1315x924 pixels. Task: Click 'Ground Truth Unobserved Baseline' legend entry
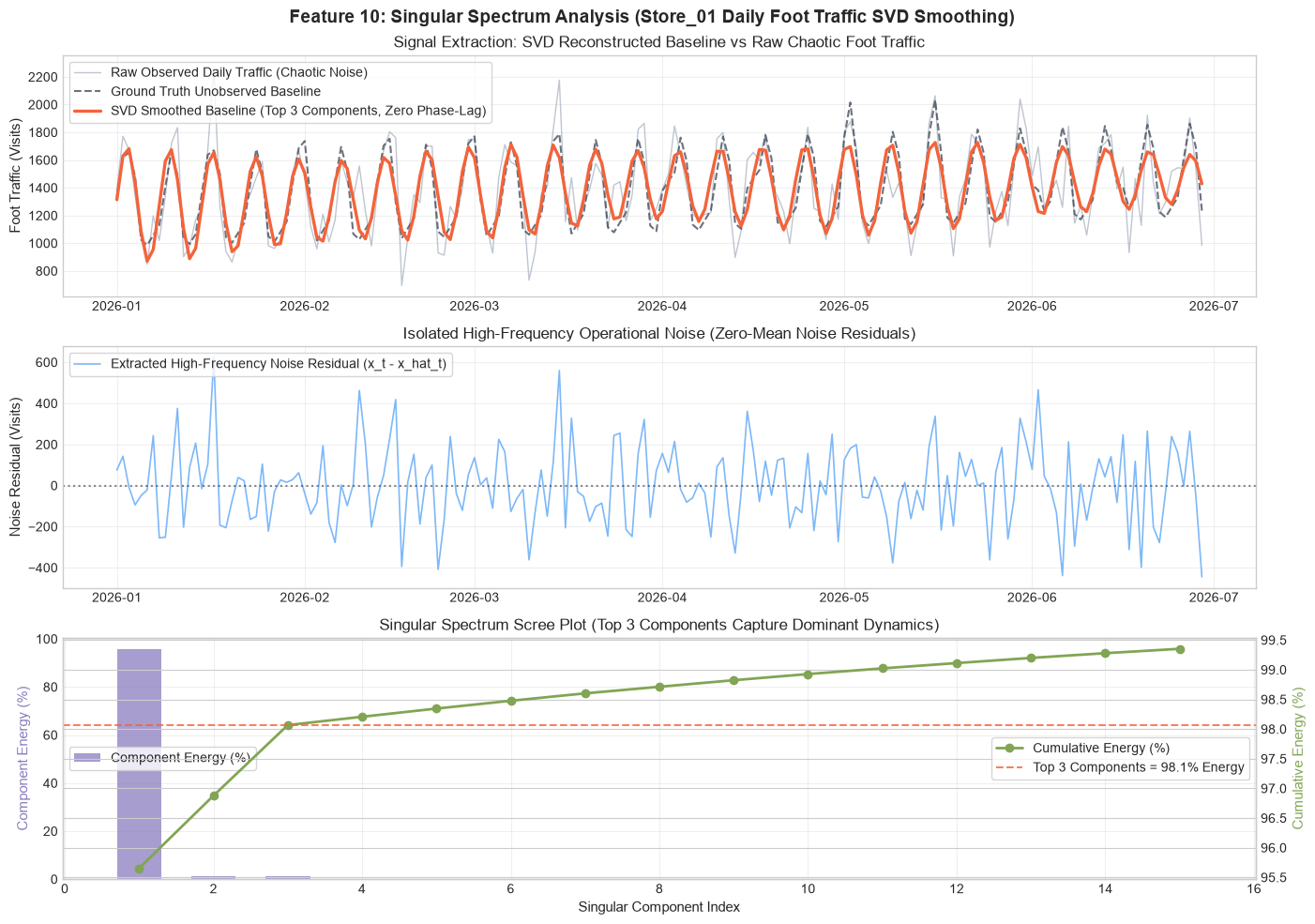coord(216,92)
